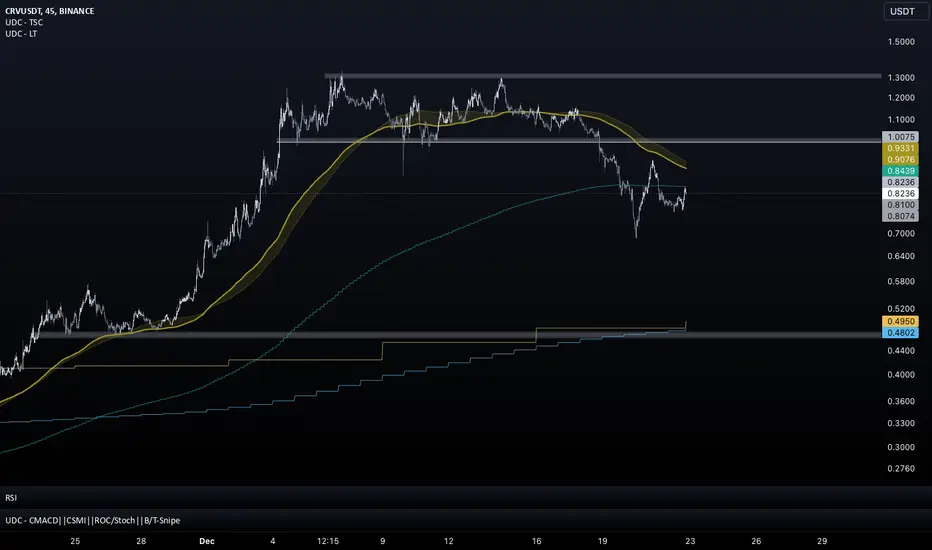932x550 pixels.
Task: Select the UDC - LT indicator label
Action: point(21,34)
